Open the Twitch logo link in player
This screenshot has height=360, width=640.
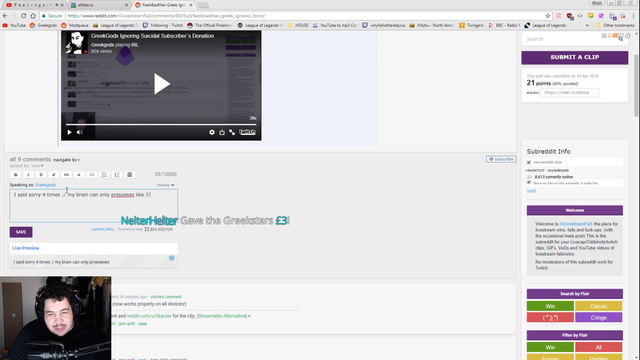pos(247,132)
